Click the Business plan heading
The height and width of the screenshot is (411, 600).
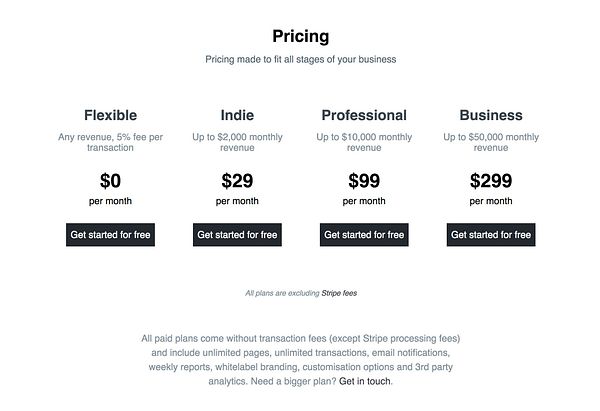pyautogui.click(x=491, y=115)
